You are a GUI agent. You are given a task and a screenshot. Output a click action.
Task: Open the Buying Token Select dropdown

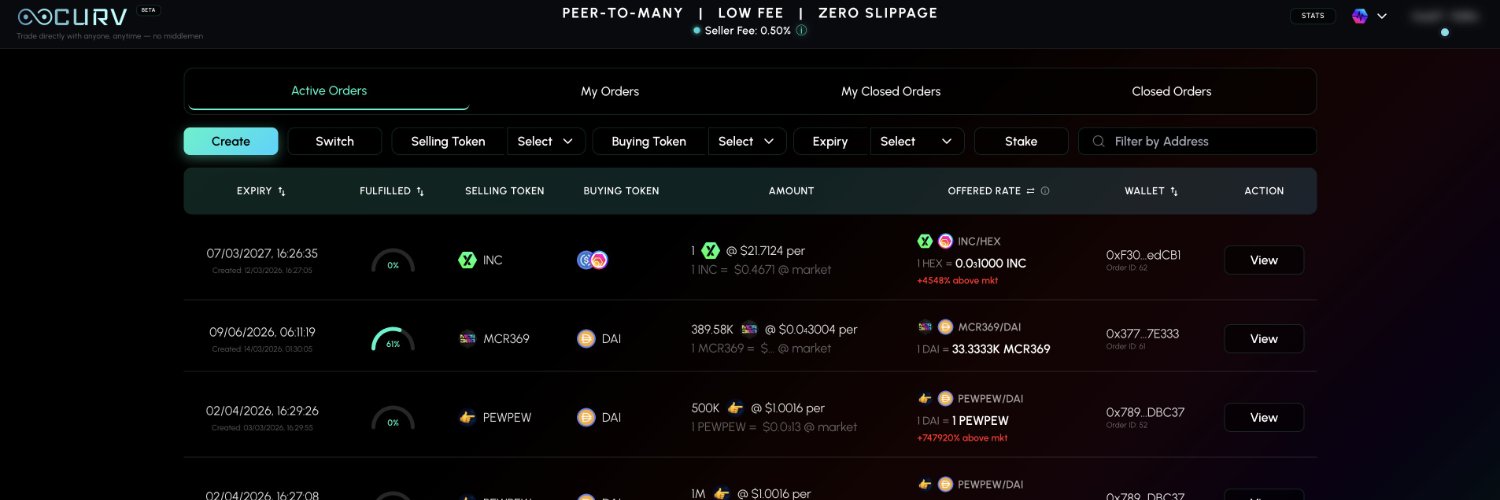(x=748, y=142)
